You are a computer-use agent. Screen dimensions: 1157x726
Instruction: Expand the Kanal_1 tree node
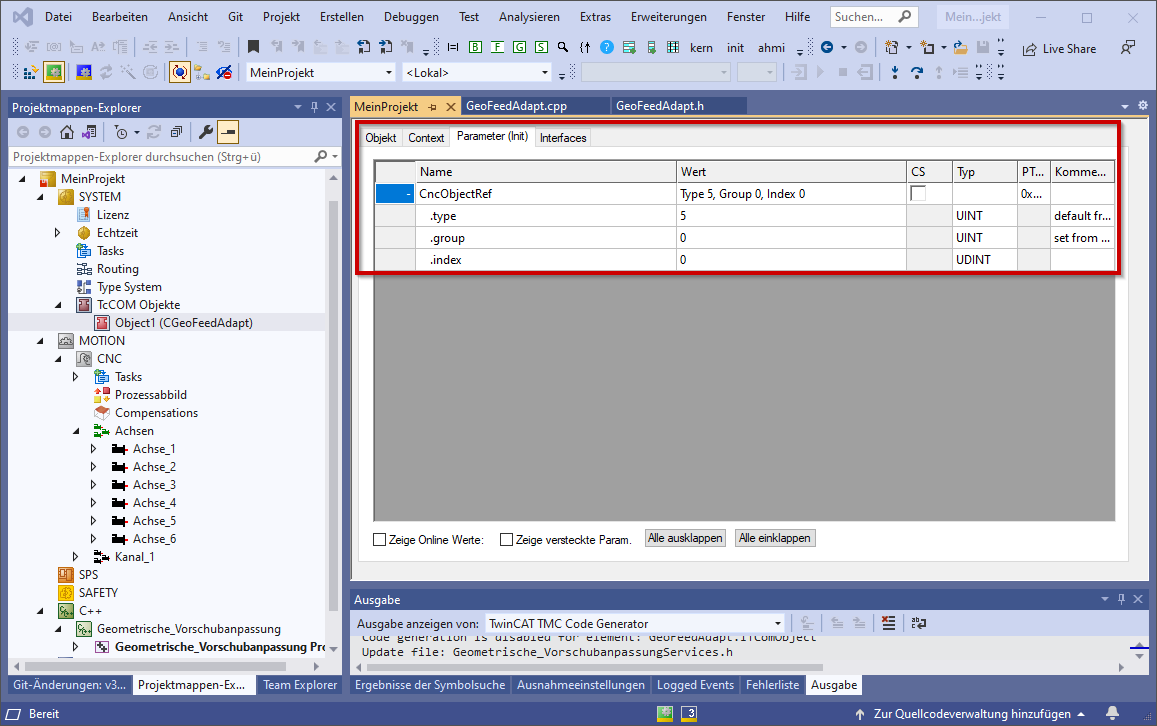[x=76, y=557]
